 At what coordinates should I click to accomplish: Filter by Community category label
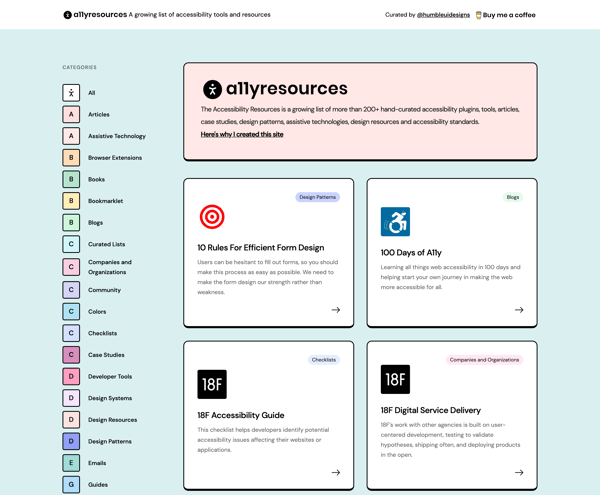[104, 290]
